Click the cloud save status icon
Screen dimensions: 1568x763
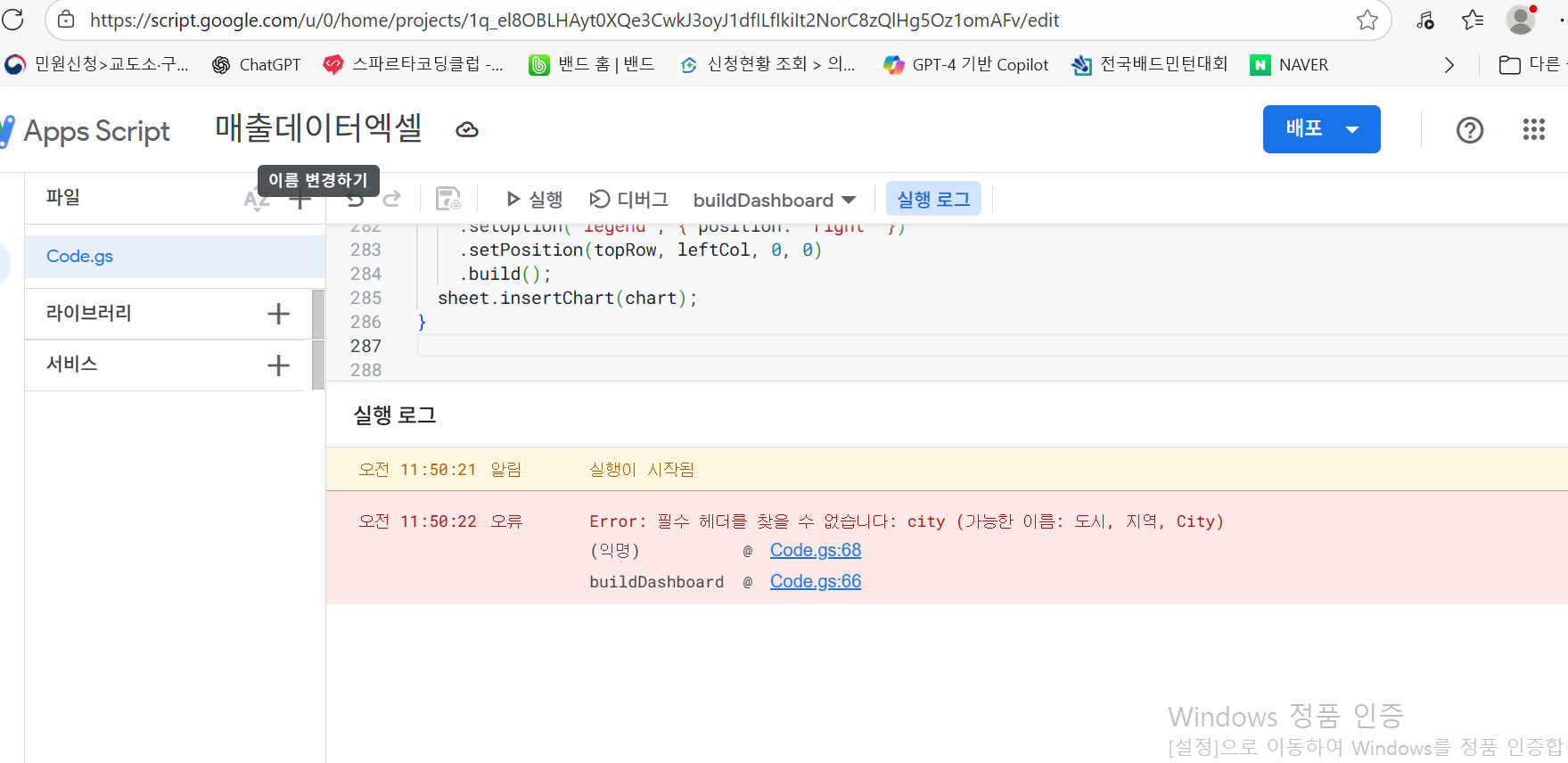[x=467, y=130]
